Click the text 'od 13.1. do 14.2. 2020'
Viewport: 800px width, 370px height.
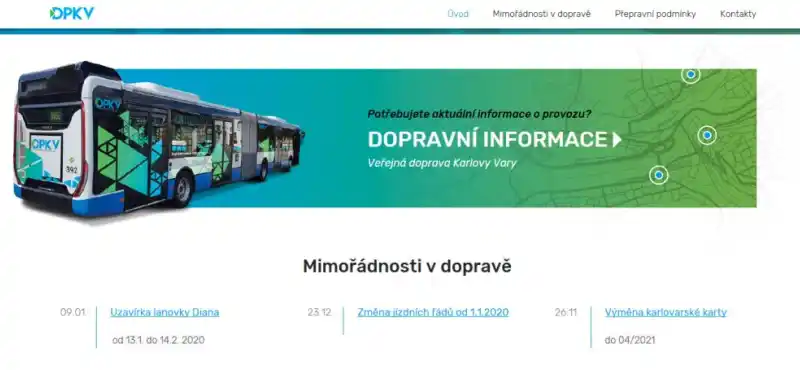[x=158, y=340]
